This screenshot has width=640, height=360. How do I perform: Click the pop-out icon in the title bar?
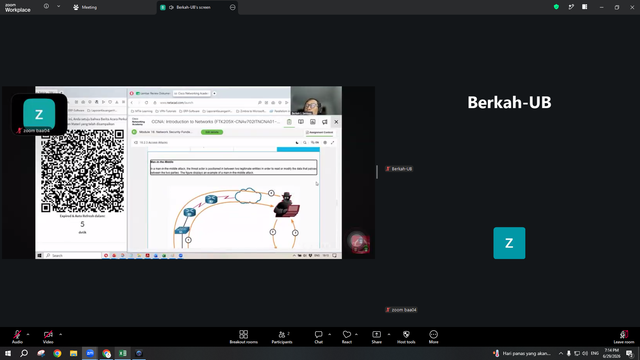[x=571, y=7]
